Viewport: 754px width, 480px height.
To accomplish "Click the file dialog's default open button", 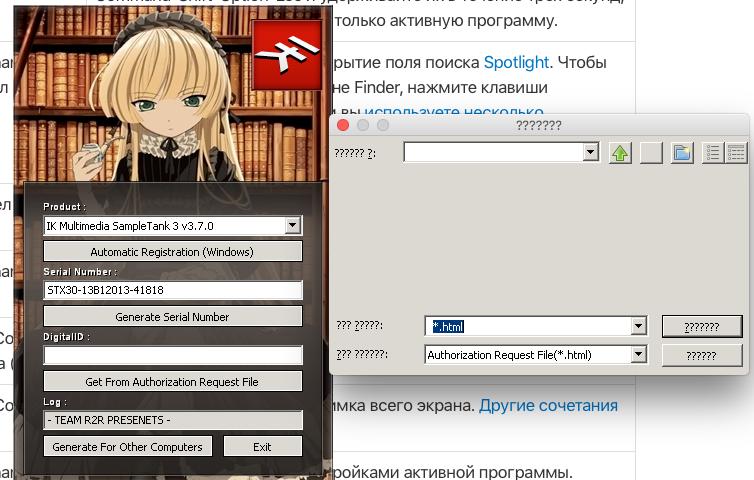I will pos(702,326).
